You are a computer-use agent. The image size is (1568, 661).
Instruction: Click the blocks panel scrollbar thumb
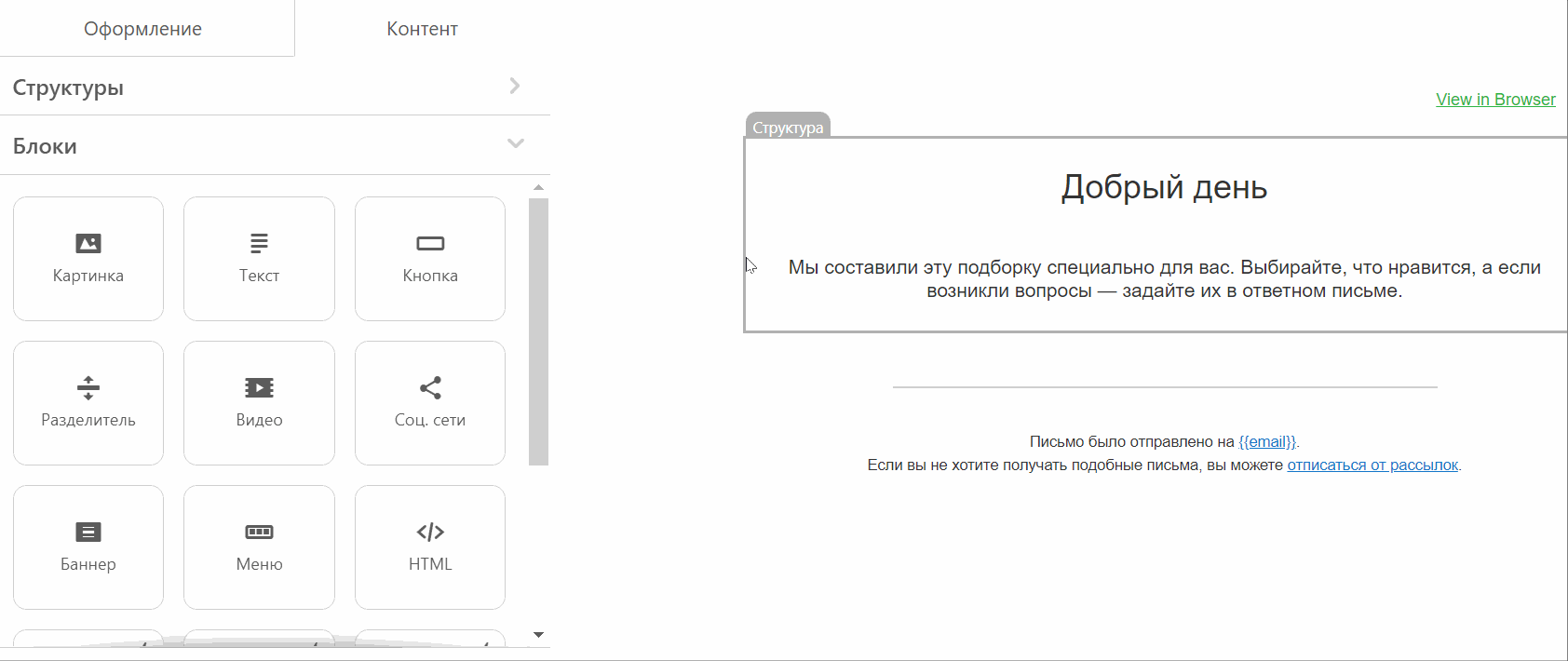pos(538,330)
